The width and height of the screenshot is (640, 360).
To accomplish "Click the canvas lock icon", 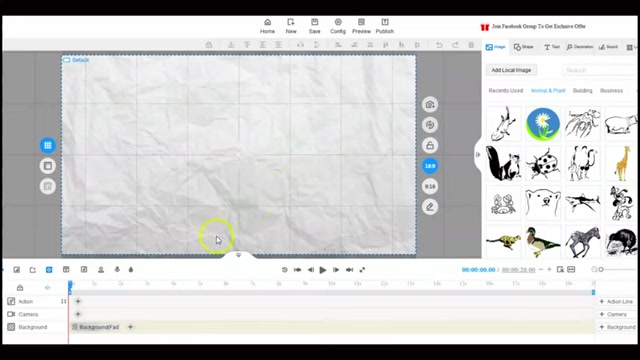I will pyautogui.click(x=430, y=145).
